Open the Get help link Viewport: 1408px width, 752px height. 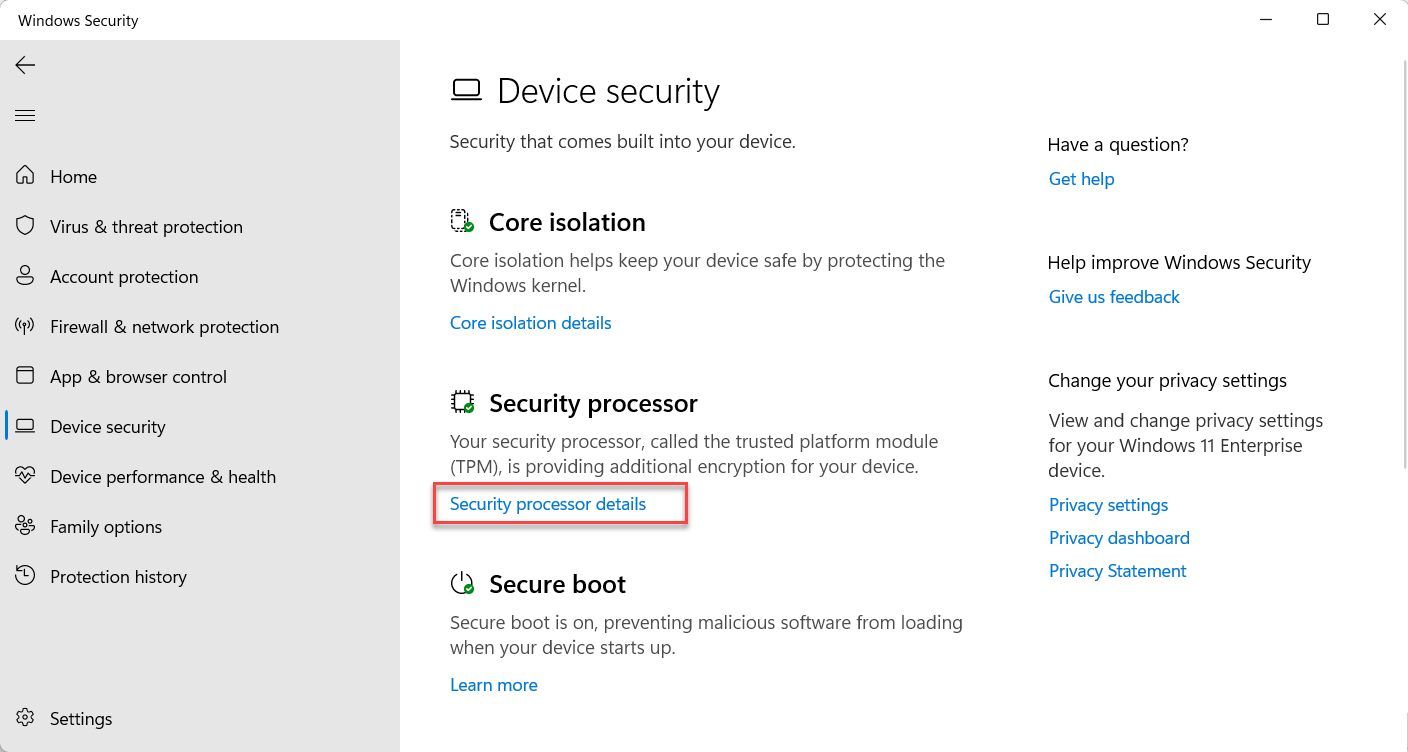click(x=1081, y=179)
